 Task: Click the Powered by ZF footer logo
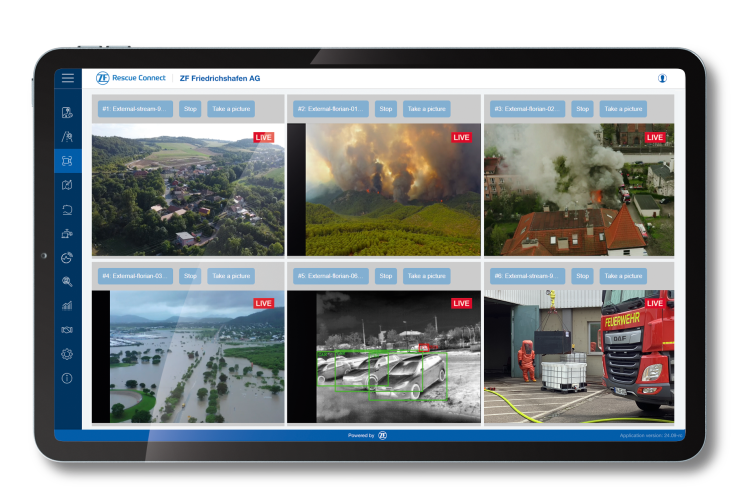click(x=382, y=435)
